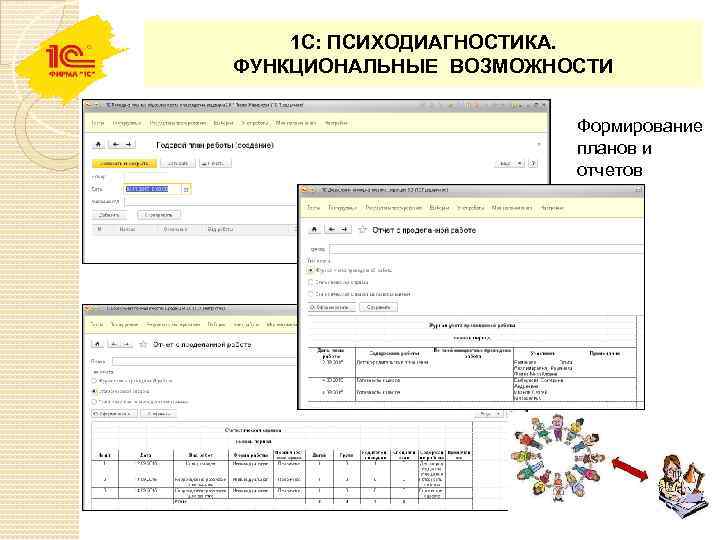Click Сформировать button in statistics report window
The height and width of the screenshot is (540, 720).
pyautogui.click(x=114, y=414)
